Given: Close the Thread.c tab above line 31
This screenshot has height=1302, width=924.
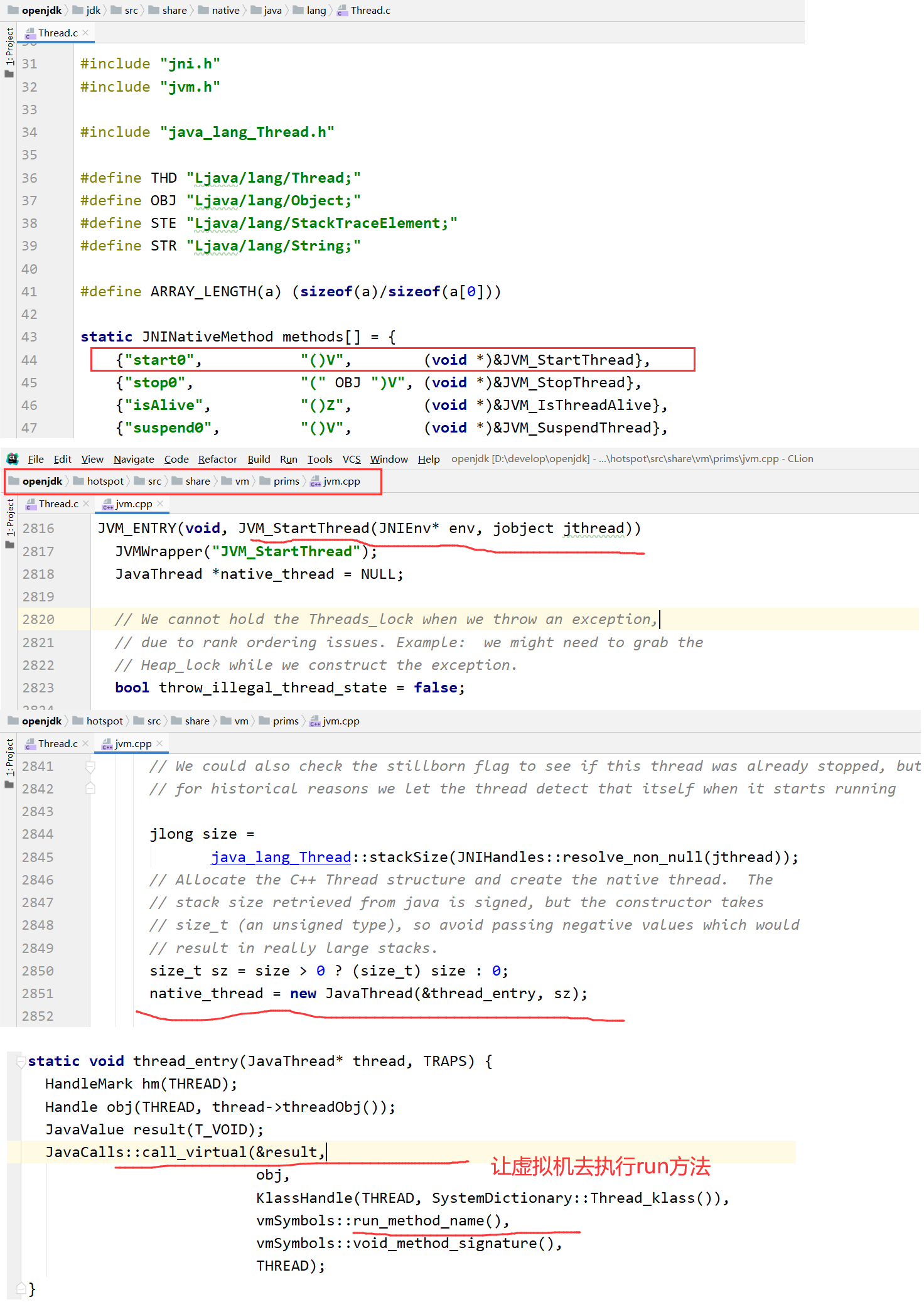Looking at the screenshot, I should (x=85, y=33).
